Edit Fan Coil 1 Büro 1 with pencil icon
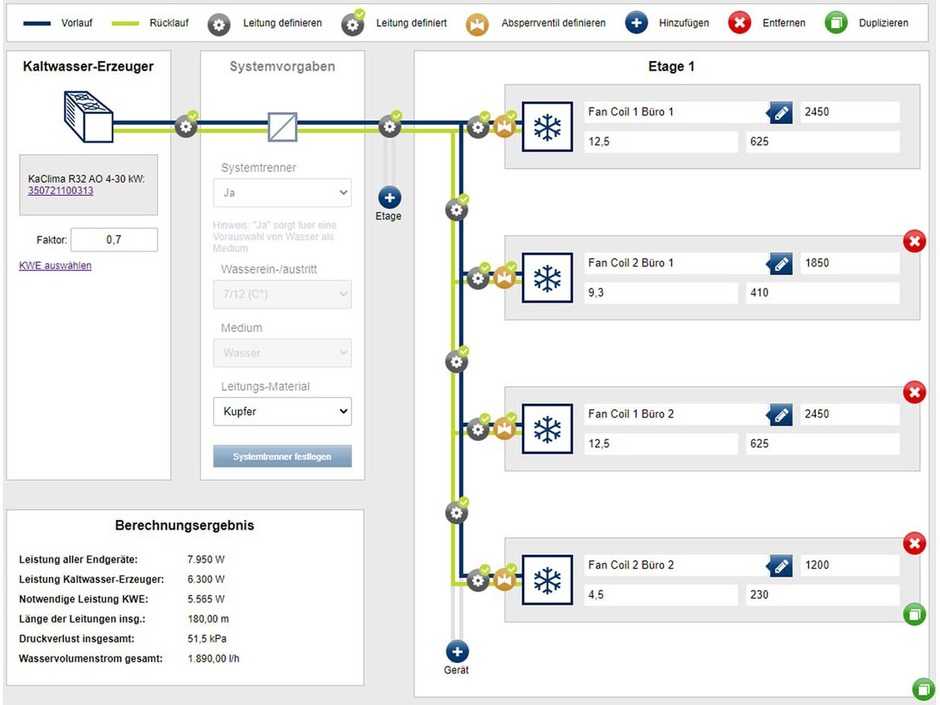The image size is (940, 705). pyautogui.click(x=780, y=113)
